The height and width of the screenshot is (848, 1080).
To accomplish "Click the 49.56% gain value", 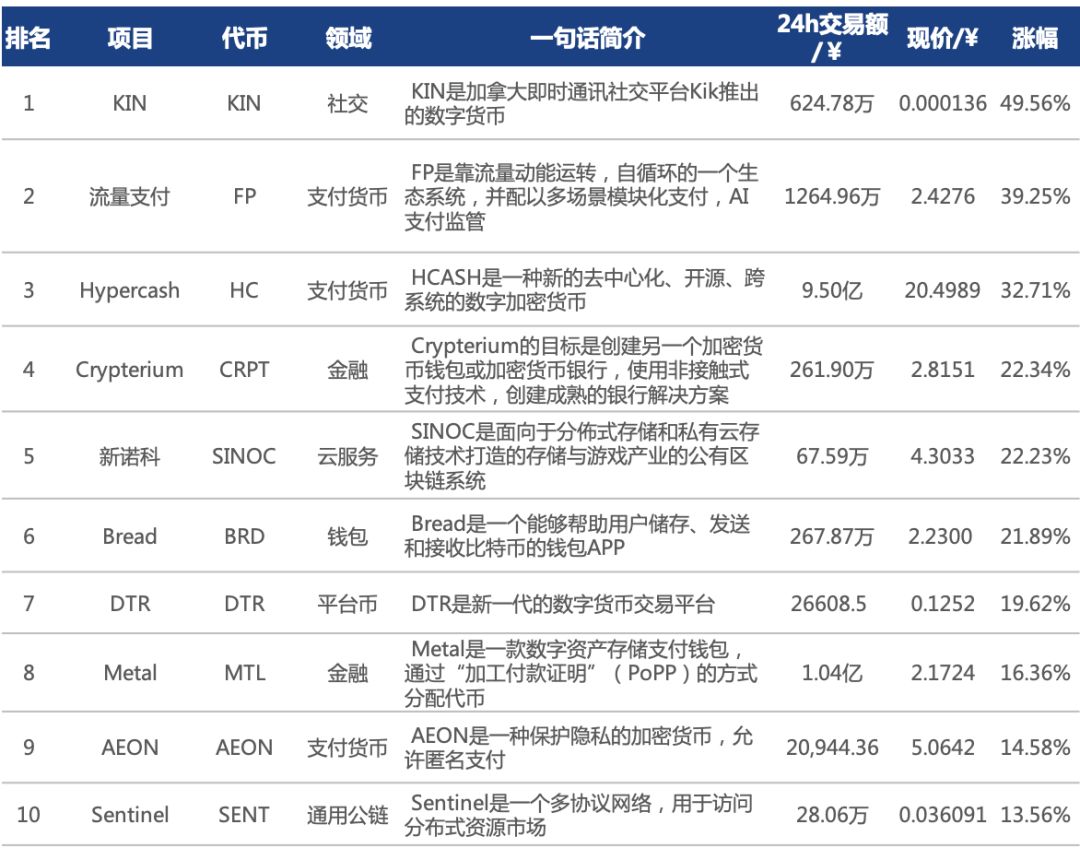I will tap(1035, 103).
